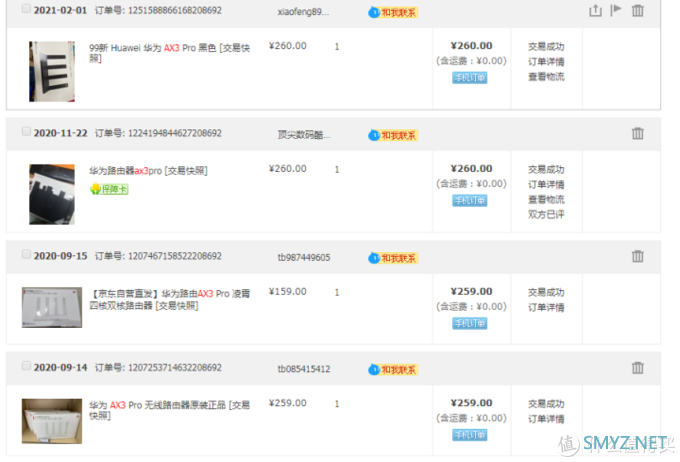Click 手机订单 badge on 2020-09-15 order

click(470, 323)
